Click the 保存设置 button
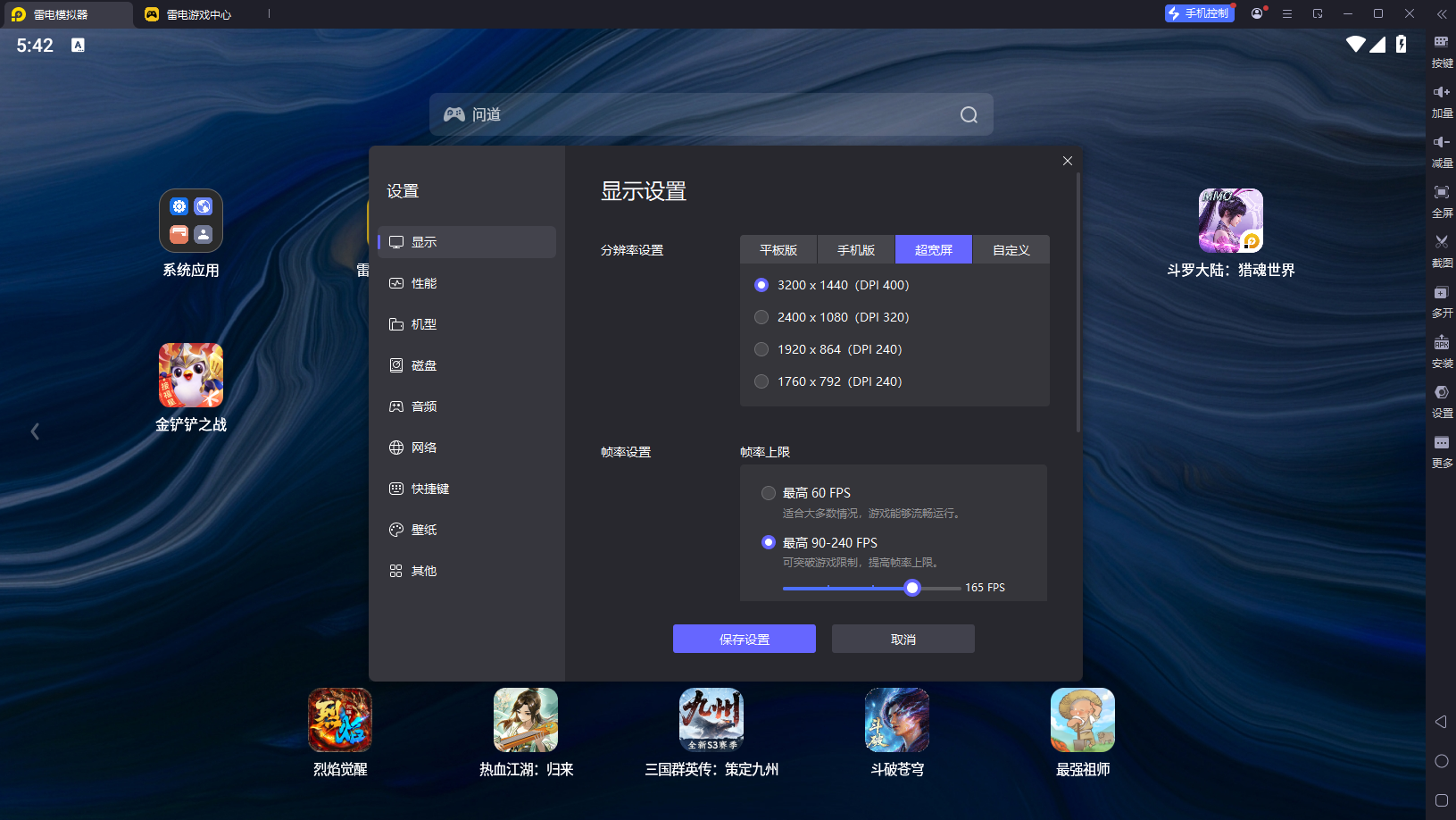 click(x=745, y=639)
